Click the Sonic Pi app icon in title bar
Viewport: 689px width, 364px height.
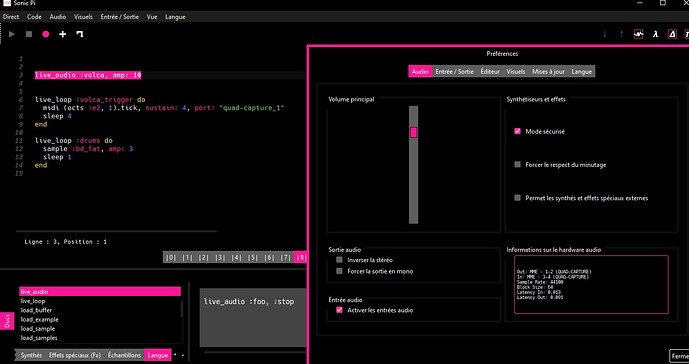7,3
